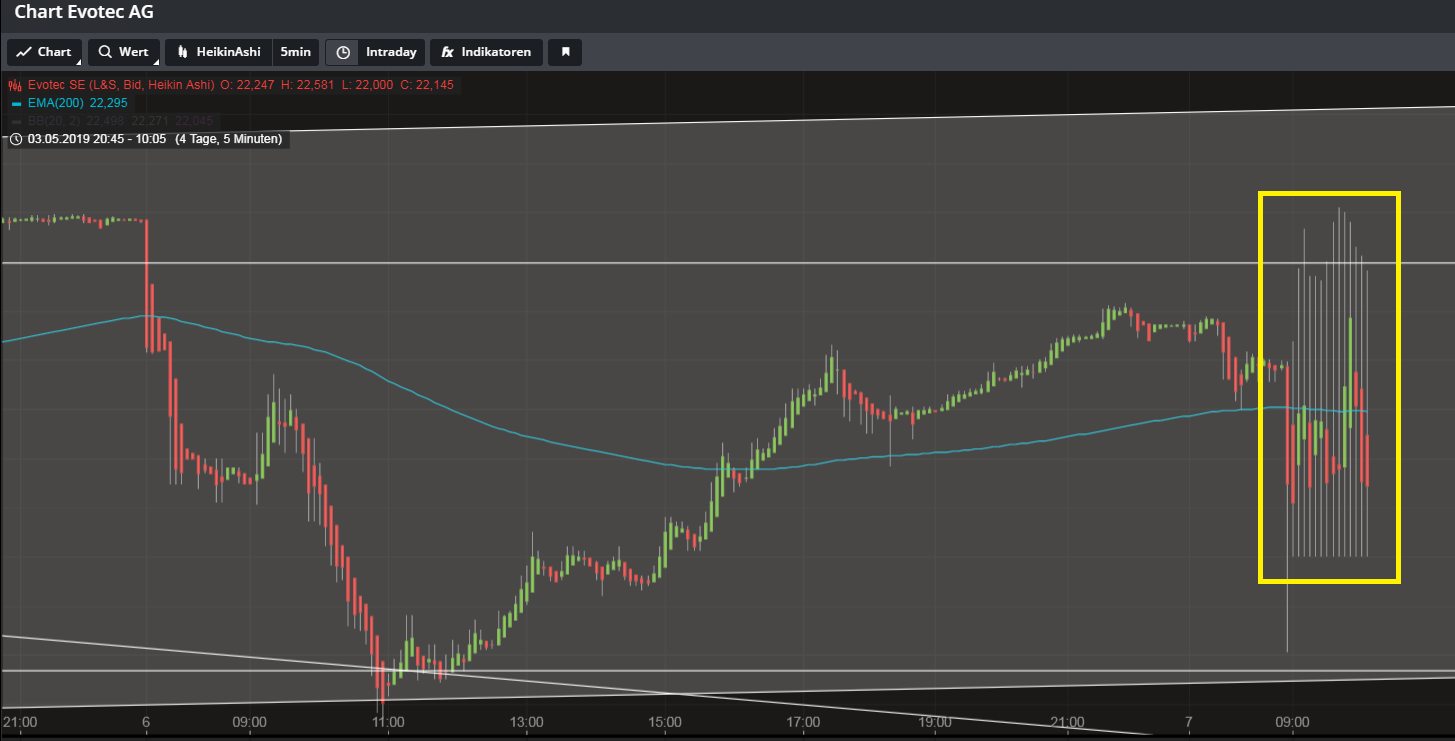Viewport: 1455px width, 741px height.
Task: Click the fx icon on Indikatoren
Action: (448, 52)
